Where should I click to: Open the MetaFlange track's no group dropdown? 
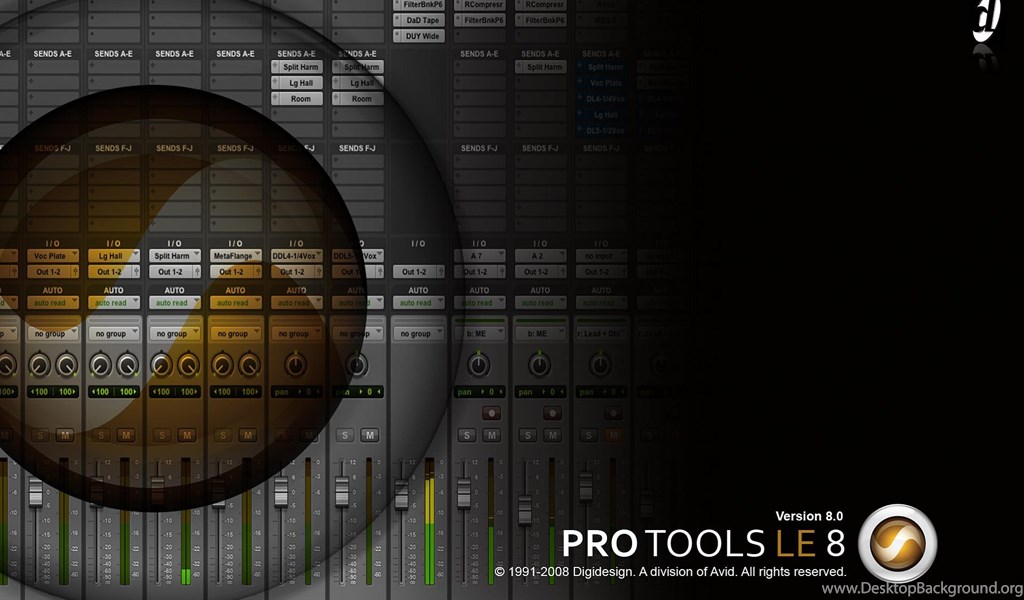point(234,334)
